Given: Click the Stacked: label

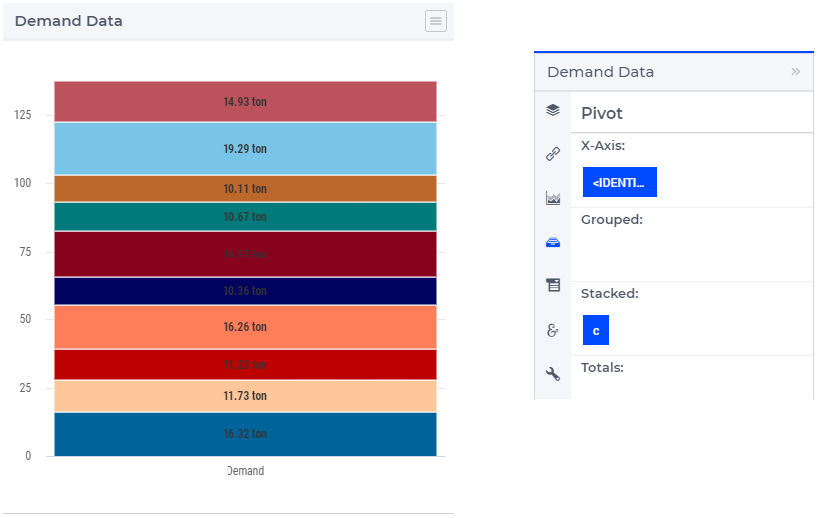Looking at the screenshot, I should (610, 293).
